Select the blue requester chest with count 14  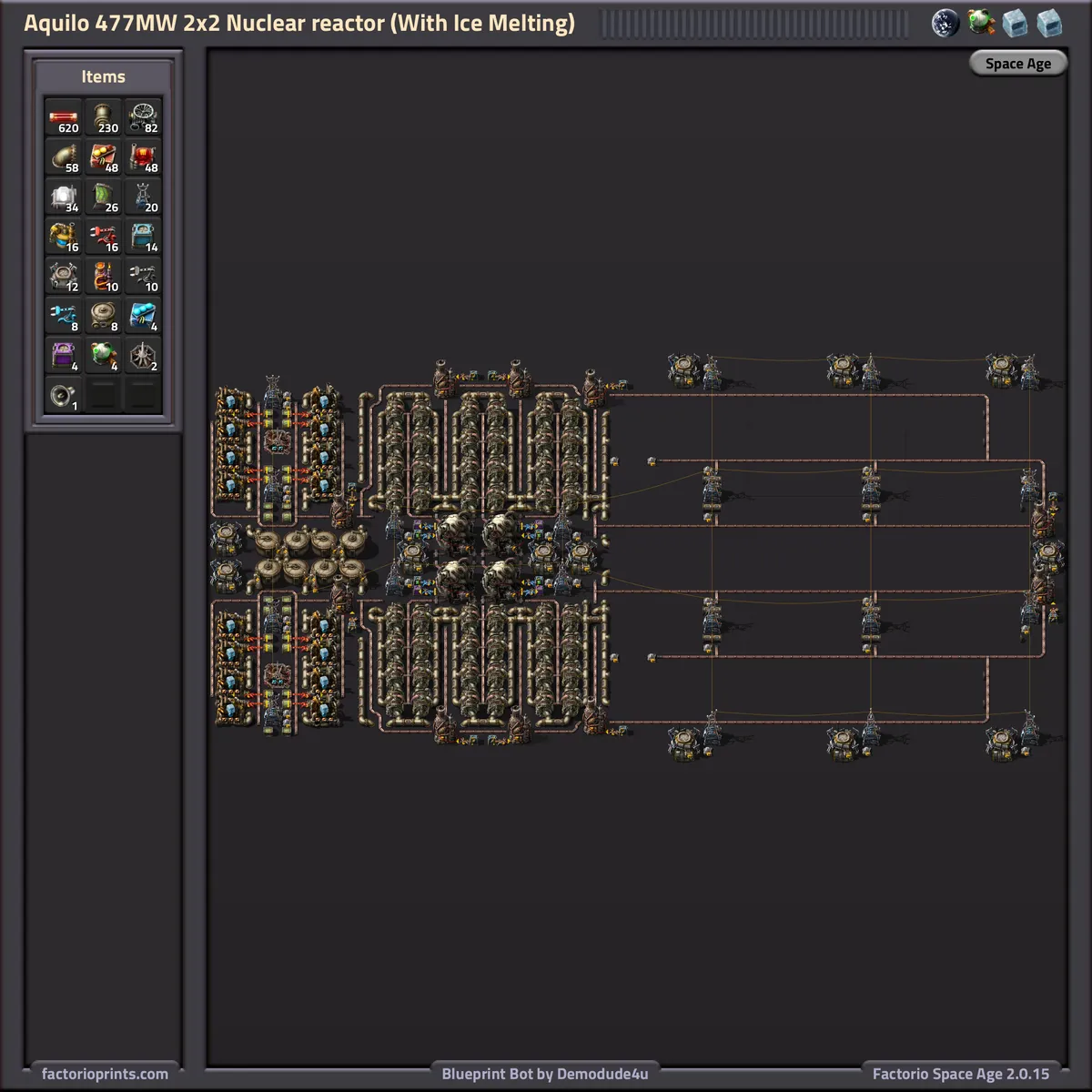click(144, 237)
